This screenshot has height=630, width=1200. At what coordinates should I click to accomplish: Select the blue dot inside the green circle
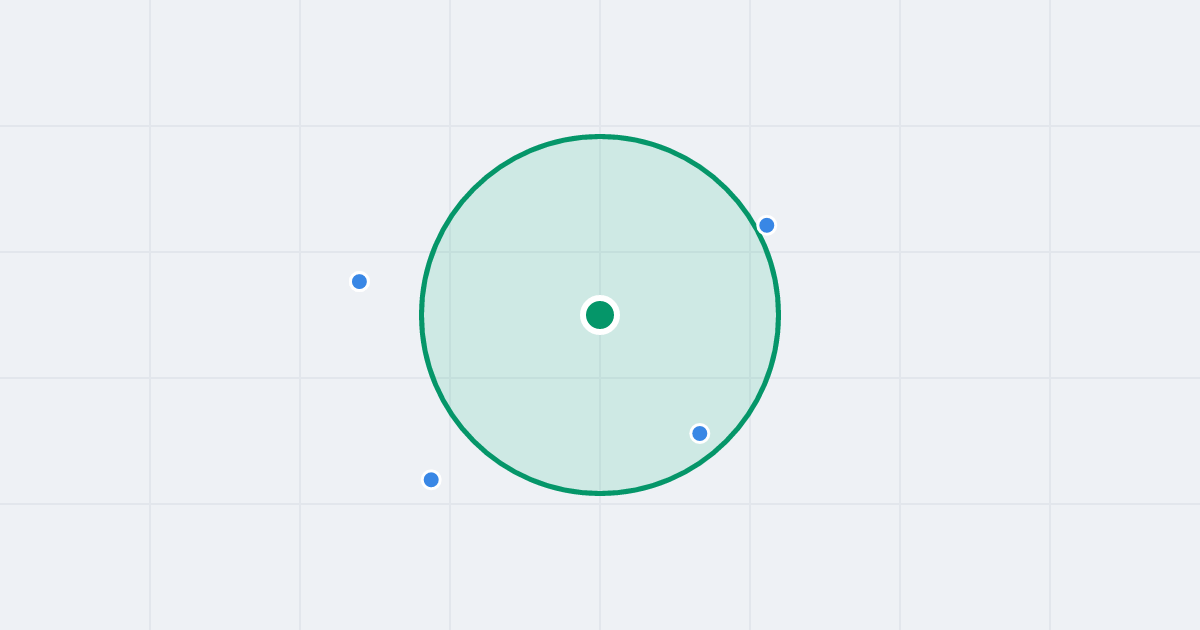(x=700, y=433)
